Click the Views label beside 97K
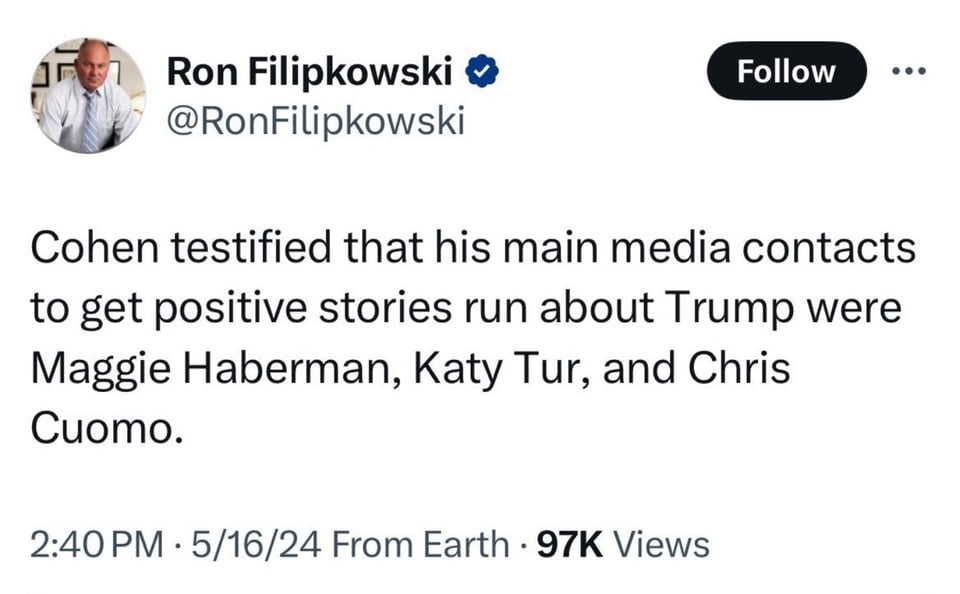The width and height of the screenshot is (960, 594). tap(661, 545)
